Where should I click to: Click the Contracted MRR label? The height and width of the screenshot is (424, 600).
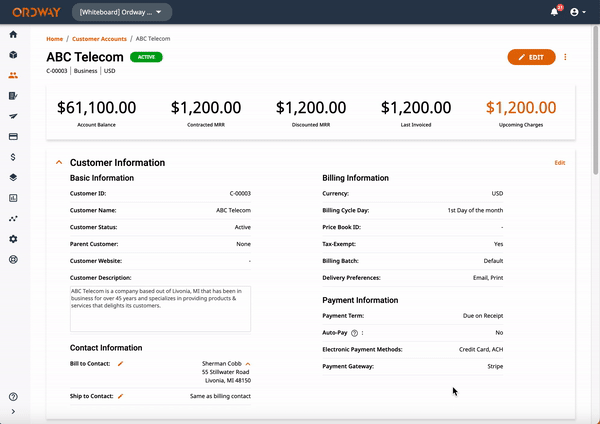click(x=206, y=125)
